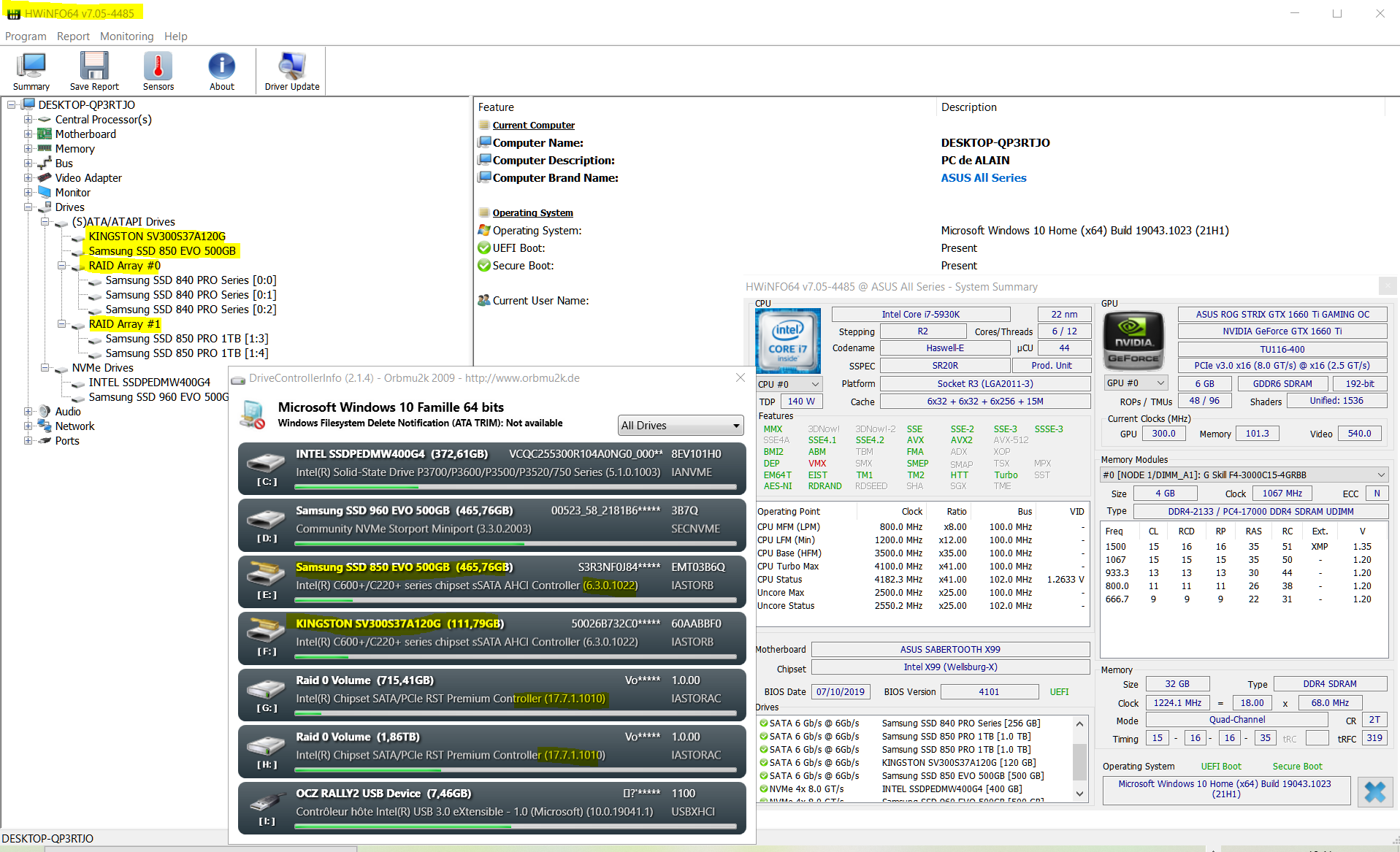Open the Report menu

pyautogui.click(x=73, y=36)
